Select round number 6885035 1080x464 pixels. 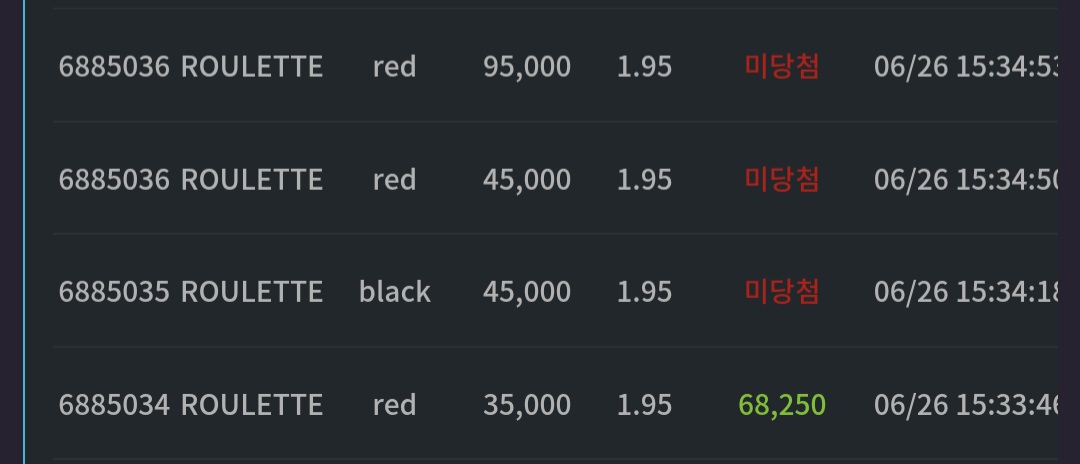pyautogui.click(x=114, y=291)
